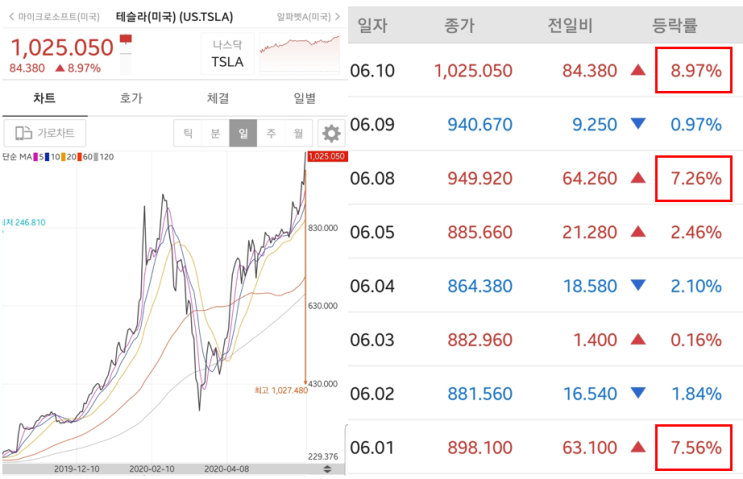Click the 나스닥 TSLA ticker box
This screenshot has height=479, width=743.
click(x=227, y=54)
